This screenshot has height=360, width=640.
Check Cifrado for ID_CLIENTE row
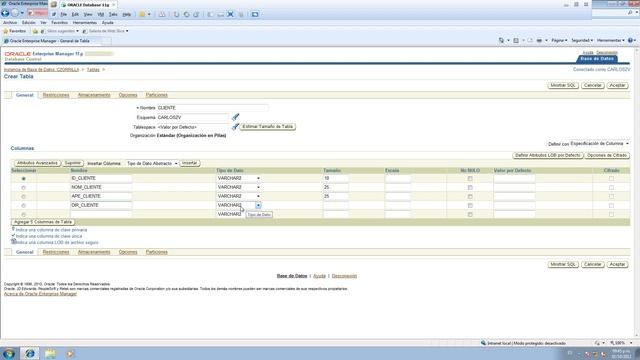[x=611, y=178]
